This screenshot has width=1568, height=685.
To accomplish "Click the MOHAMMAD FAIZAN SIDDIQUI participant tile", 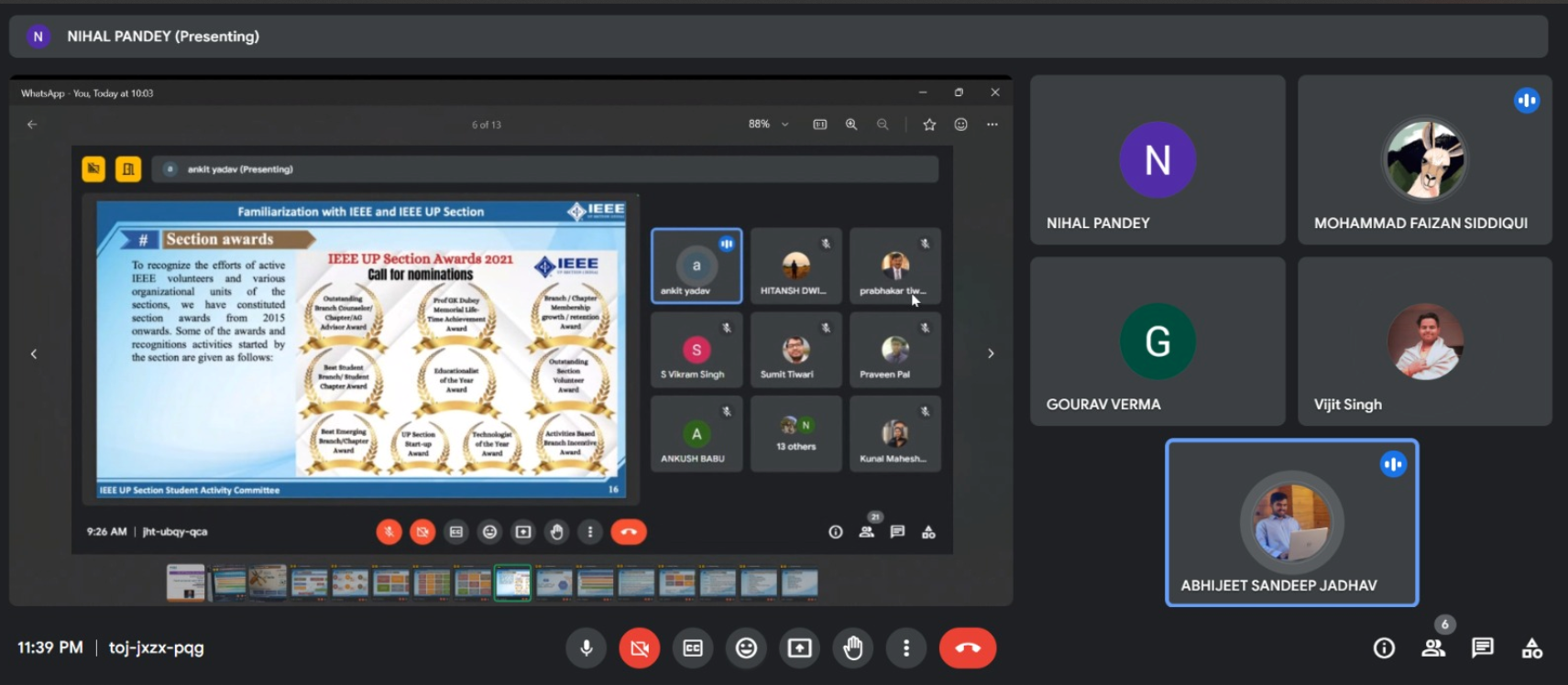I will pos(1425,160).
